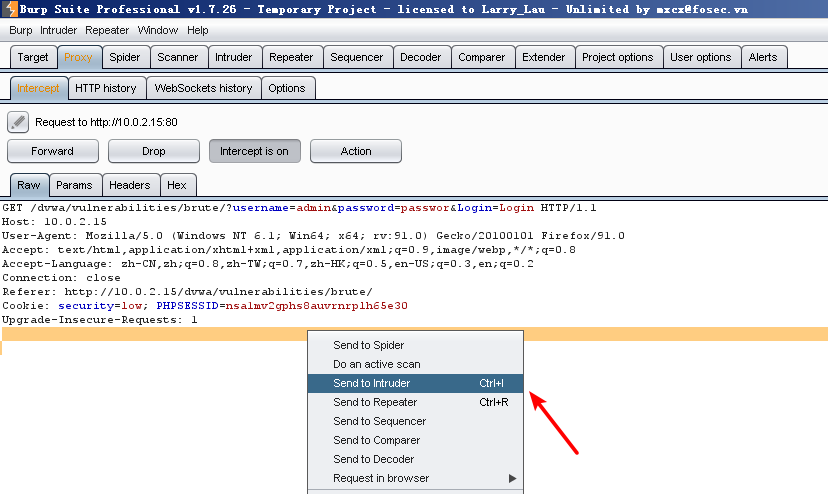
Task: Choose Send to Comparer
Action: point(416,440)
